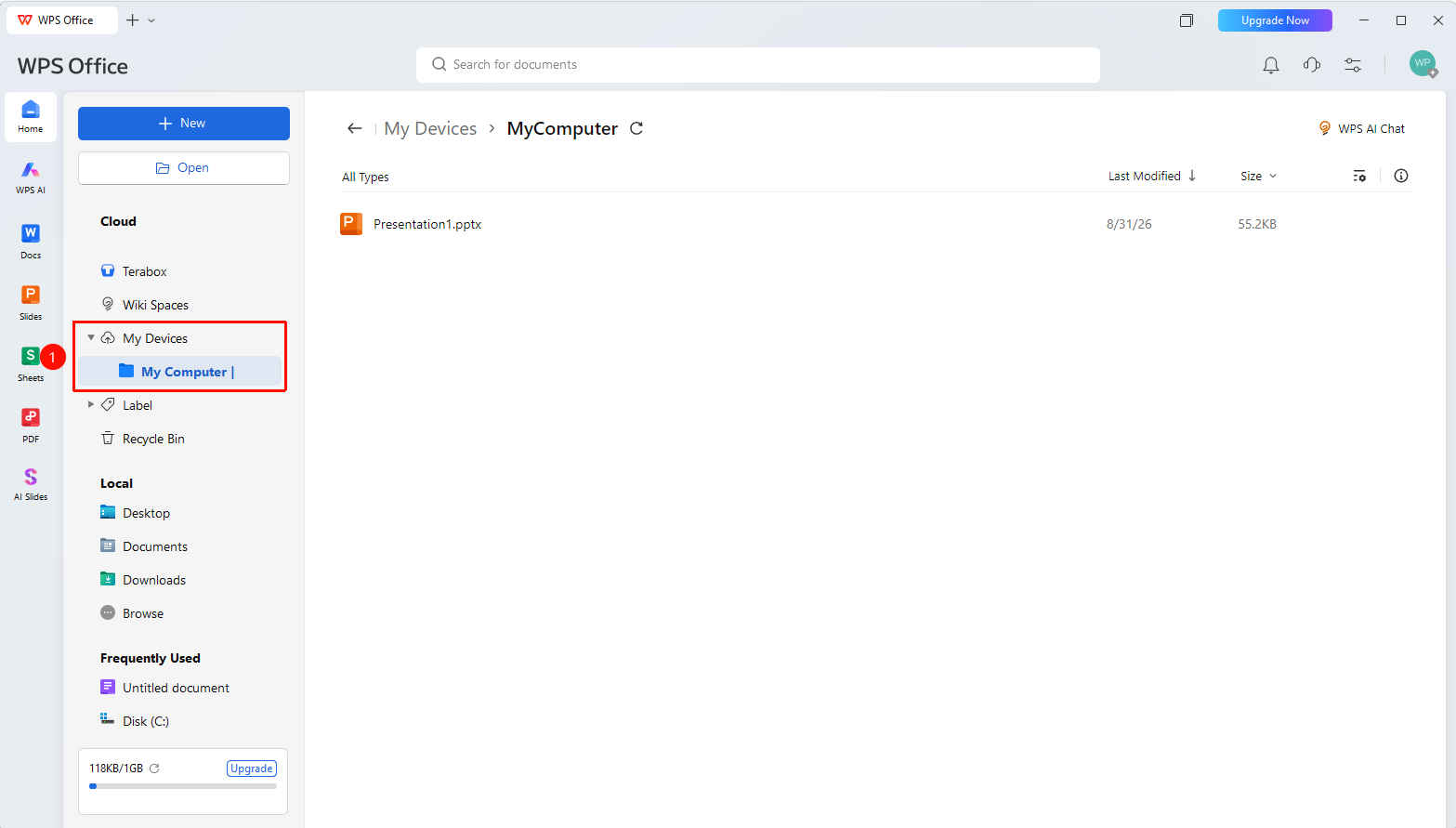Viewport: 1456px width, 828px height.
Task: Open the settings sliders icon
Action: click(x=1353, y=65)
